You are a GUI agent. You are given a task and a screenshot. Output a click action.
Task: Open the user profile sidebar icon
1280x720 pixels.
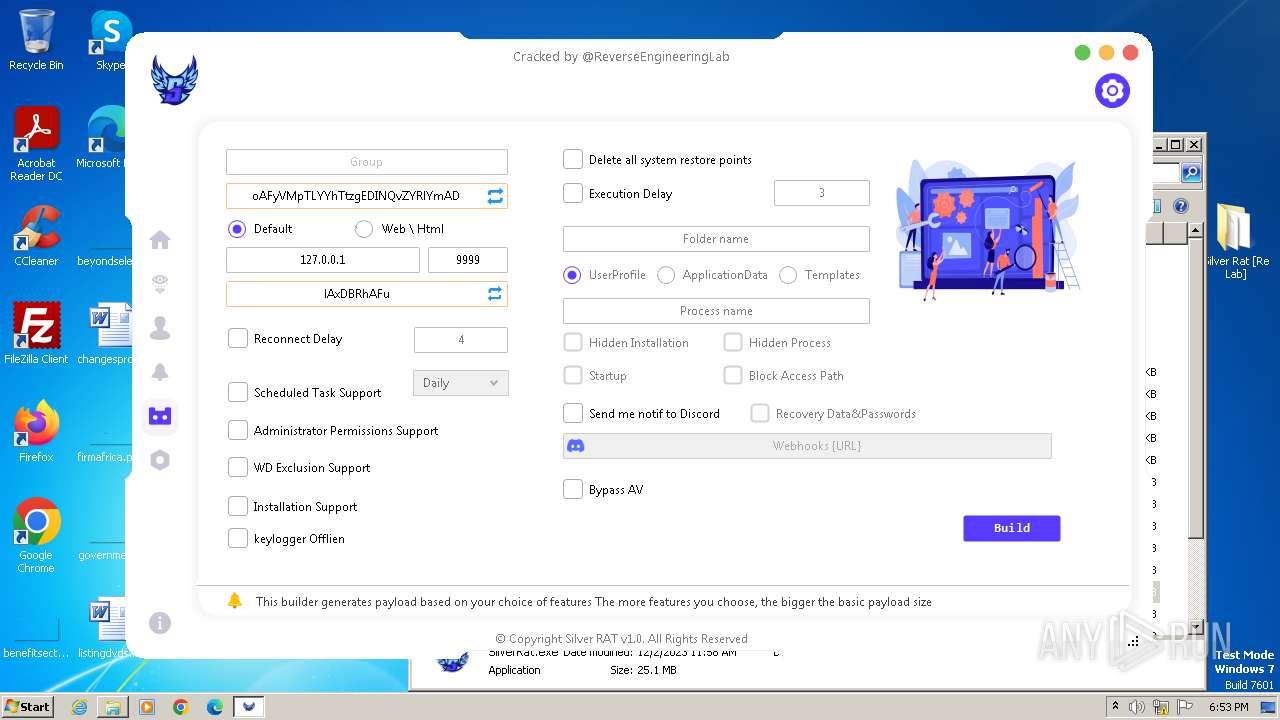click(x=160, y=328)
